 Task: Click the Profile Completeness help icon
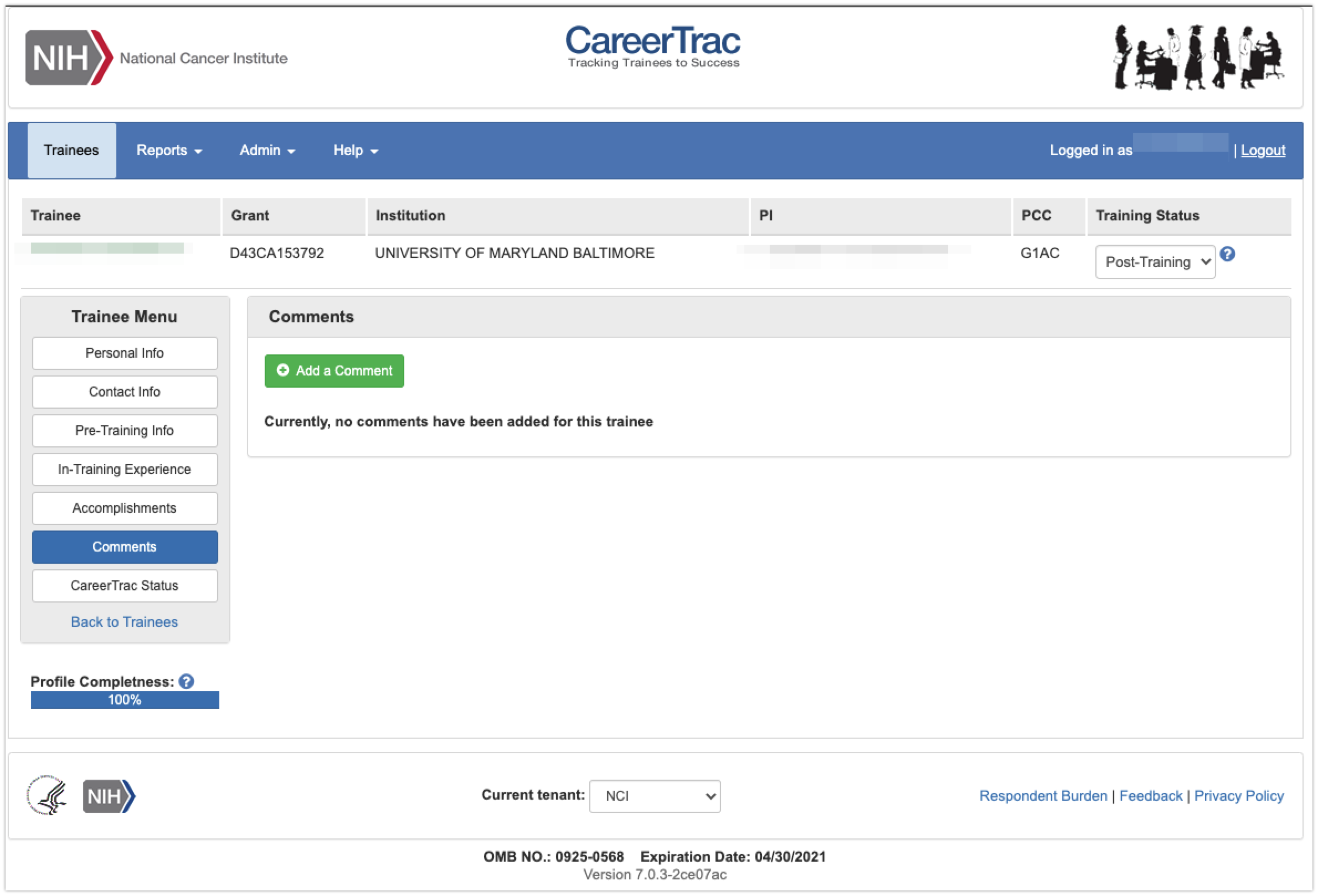186,681
